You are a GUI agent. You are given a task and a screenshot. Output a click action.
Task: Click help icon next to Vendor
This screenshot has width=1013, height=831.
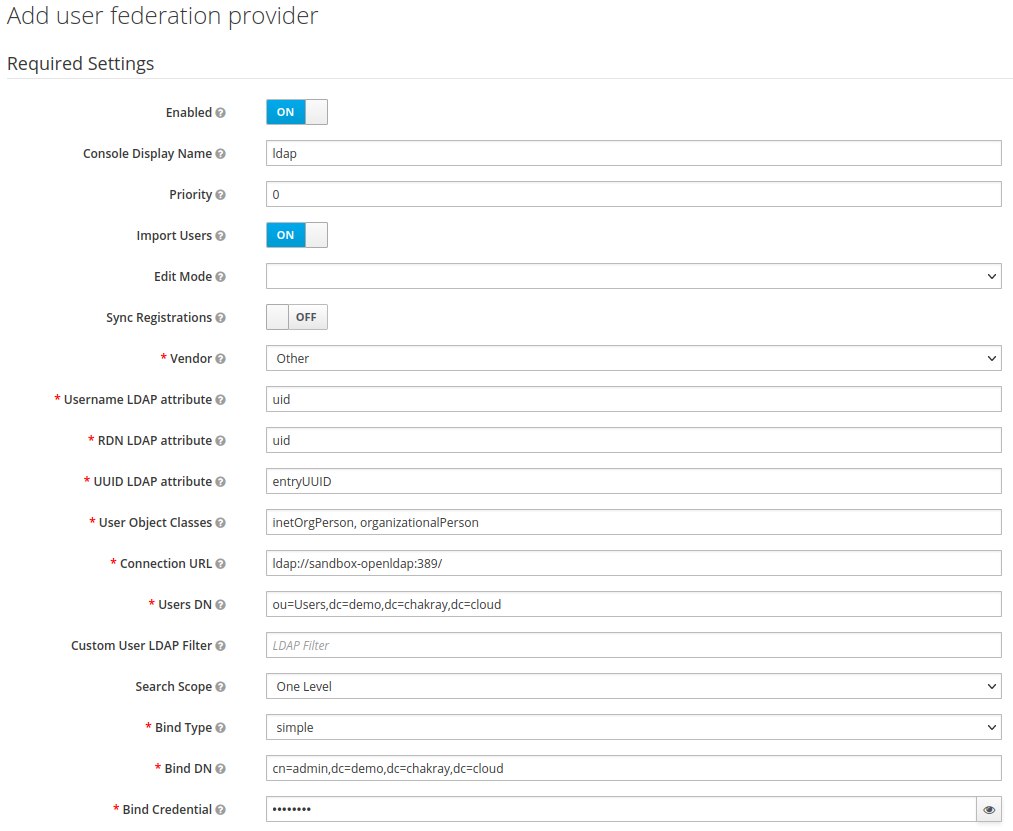[220, 359]
